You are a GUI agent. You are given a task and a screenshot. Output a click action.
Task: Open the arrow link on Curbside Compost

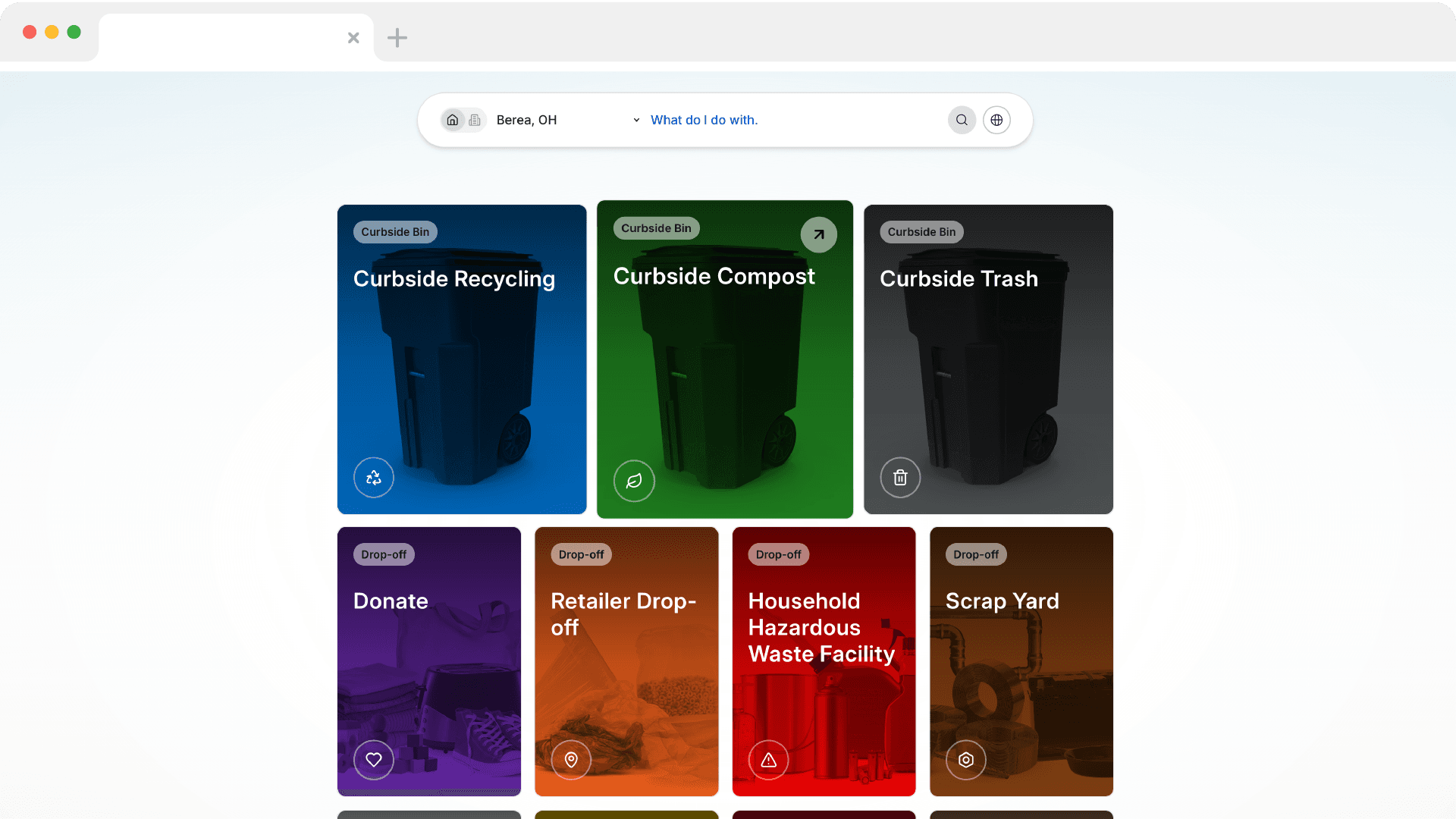pos(819,235)
